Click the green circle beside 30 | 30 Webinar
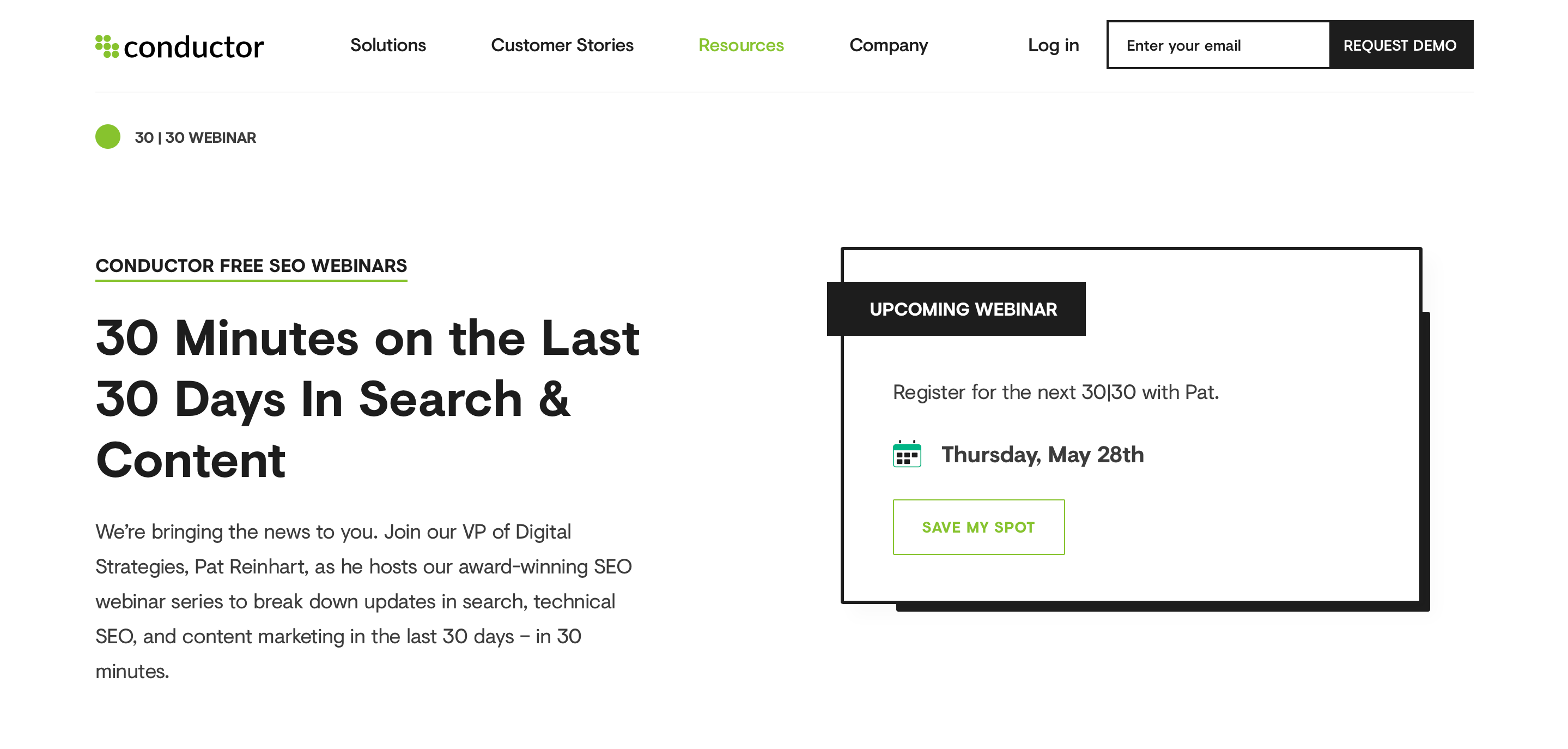This screenshot has width=1568, height=749. 108,137
